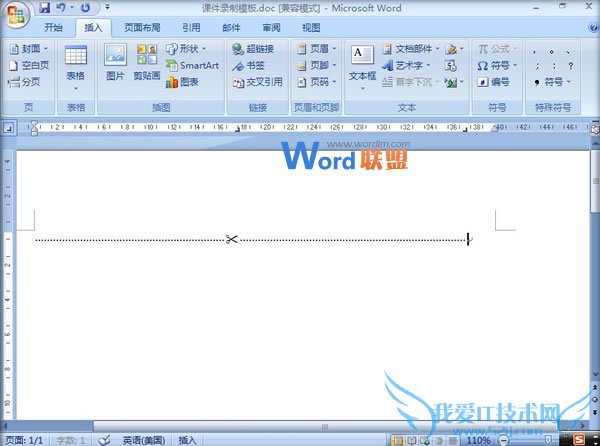Undo the last action in the quick access toolbar

point(61,7)
